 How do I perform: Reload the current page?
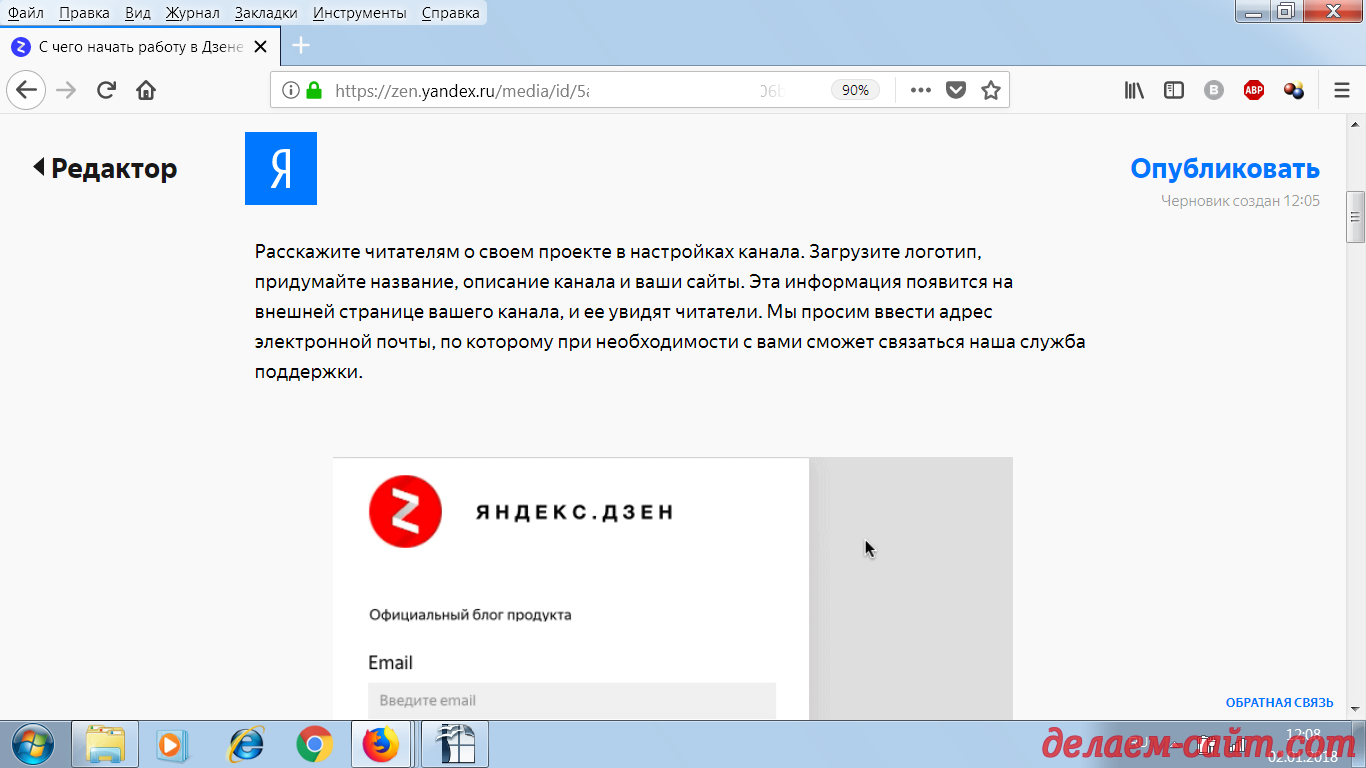pos(106,90)
